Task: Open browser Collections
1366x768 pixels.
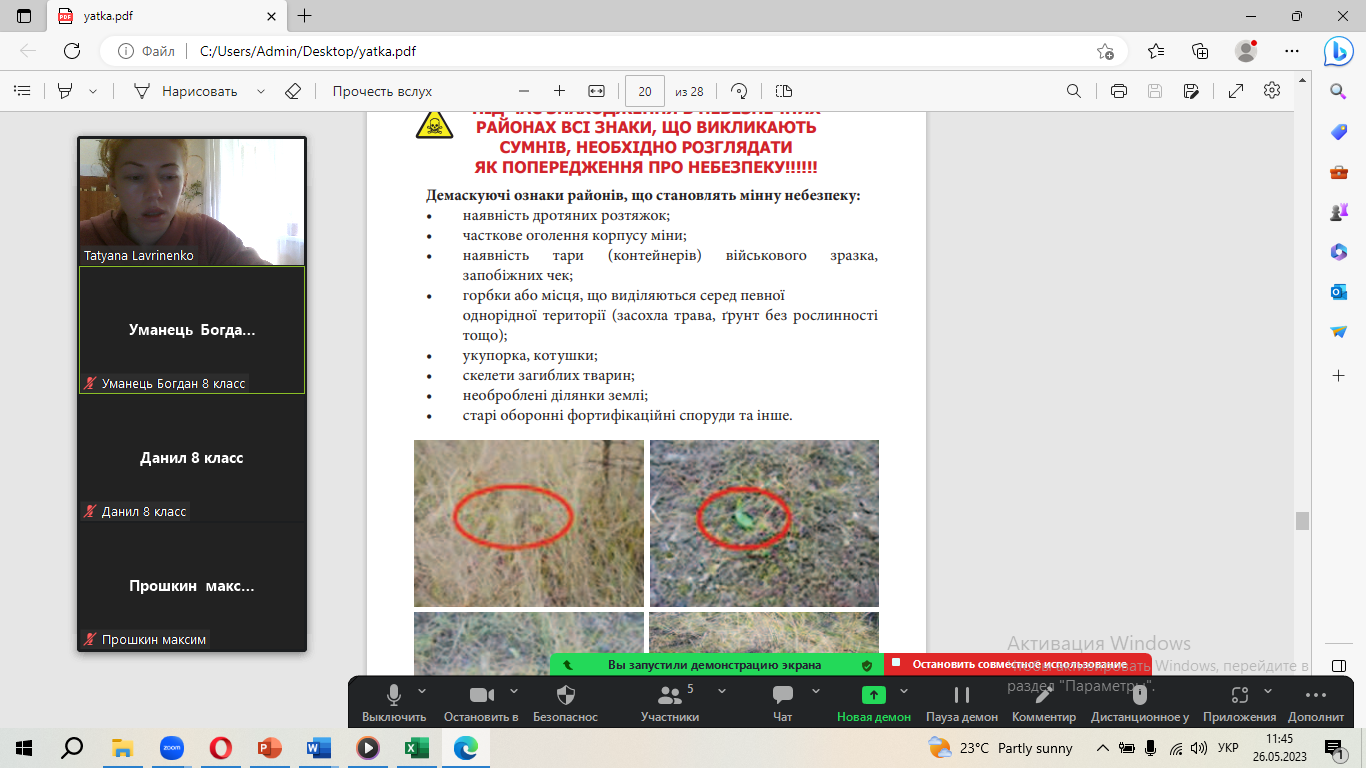Action: [x=1201, y=51]
